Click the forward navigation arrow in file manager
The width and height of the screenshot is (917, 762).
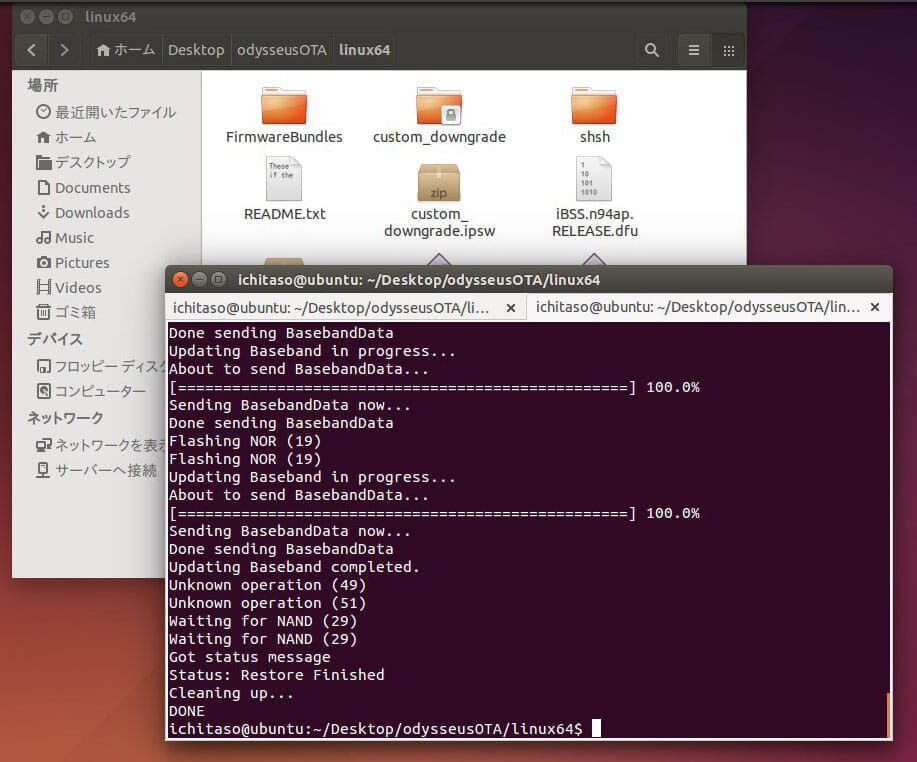coord(65,50)
